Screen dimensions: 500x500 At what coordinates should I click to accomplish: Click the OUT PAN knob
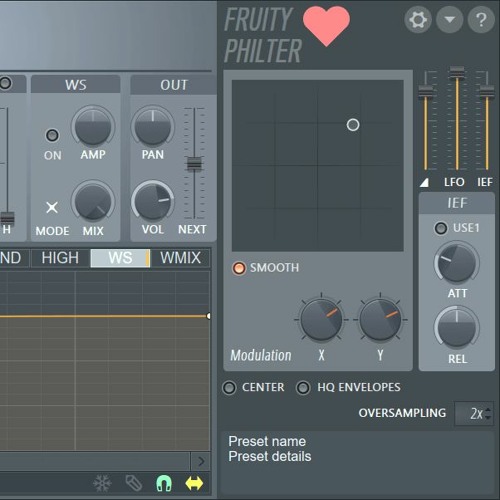tap(153, 127)
